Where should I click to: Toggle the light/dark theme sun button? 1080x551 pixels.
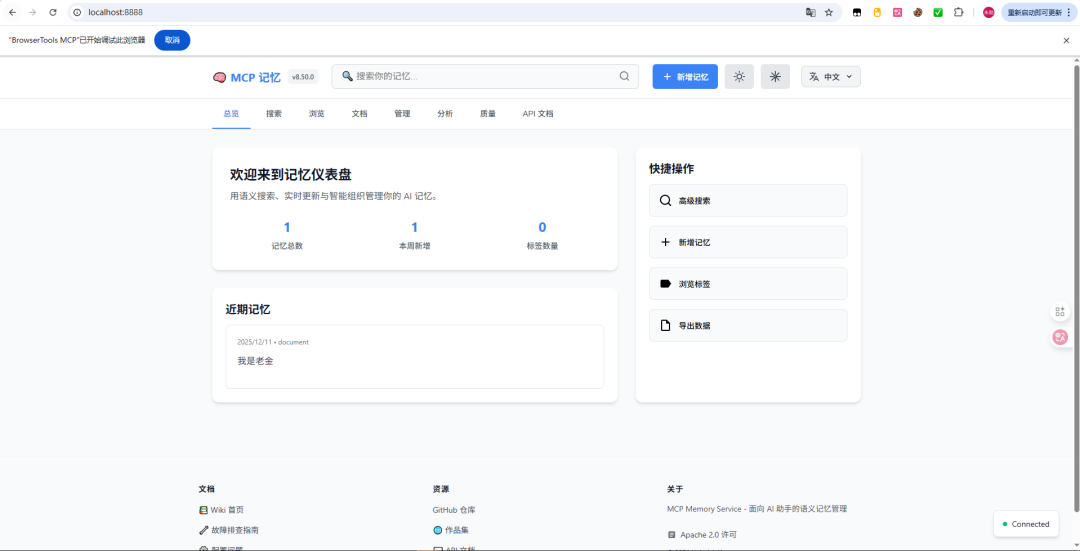[739, 77]
